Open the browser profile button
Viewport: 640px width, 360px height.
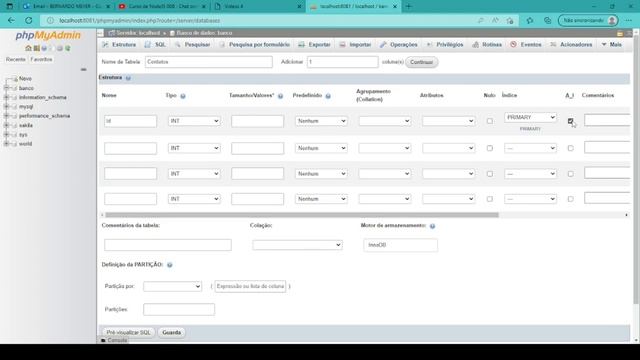588,20
